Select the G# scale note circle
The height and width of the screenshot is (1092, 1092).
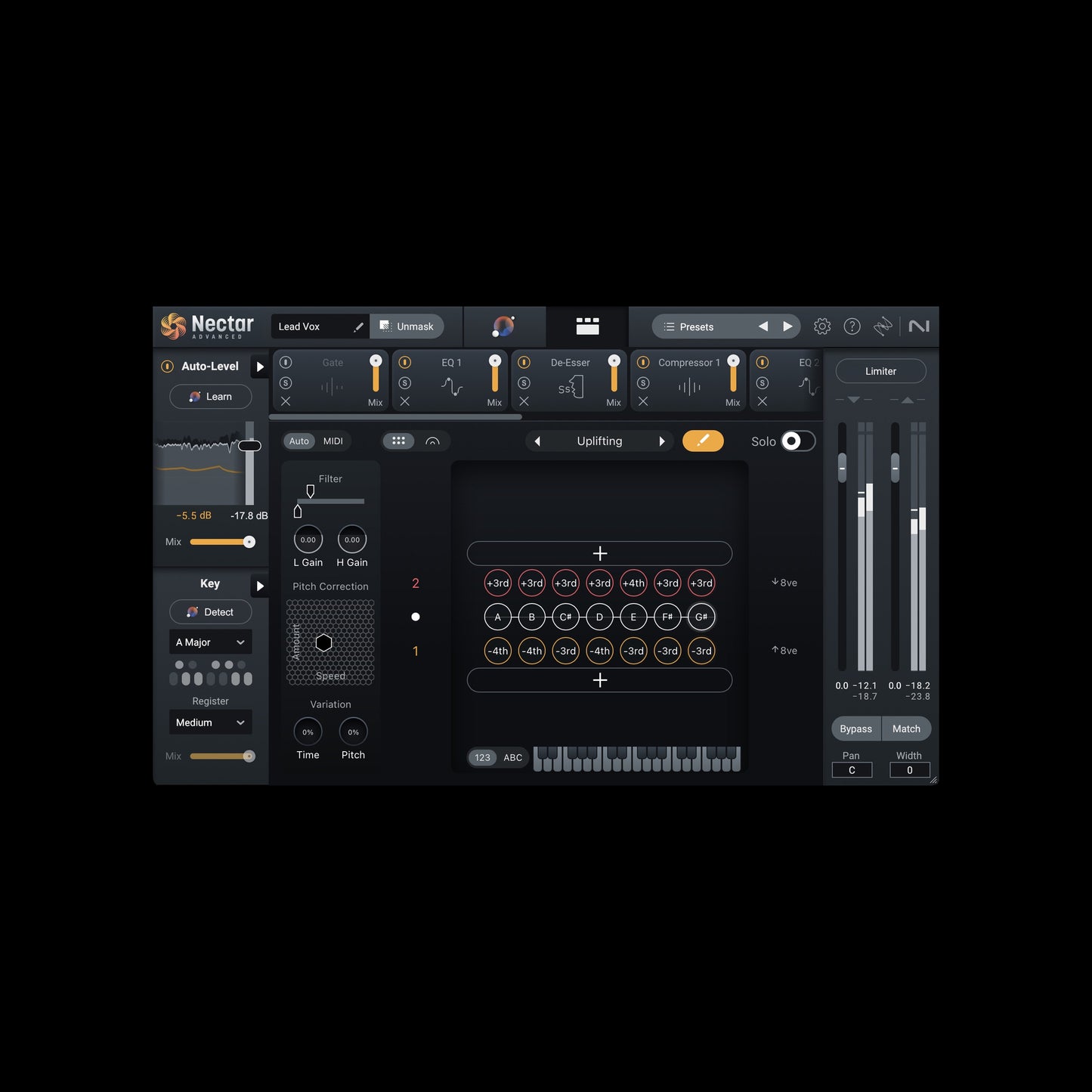pos(701,617)
